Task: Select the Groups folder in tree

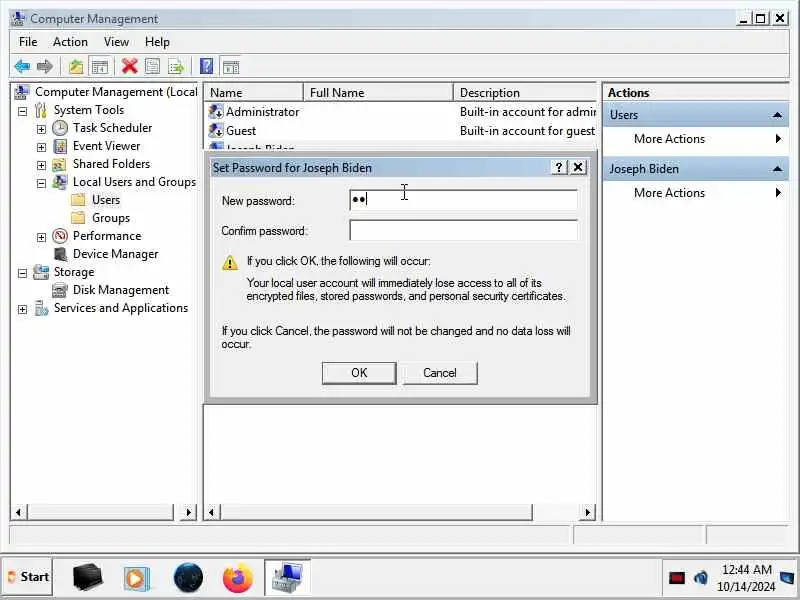Action: [111, 218]
